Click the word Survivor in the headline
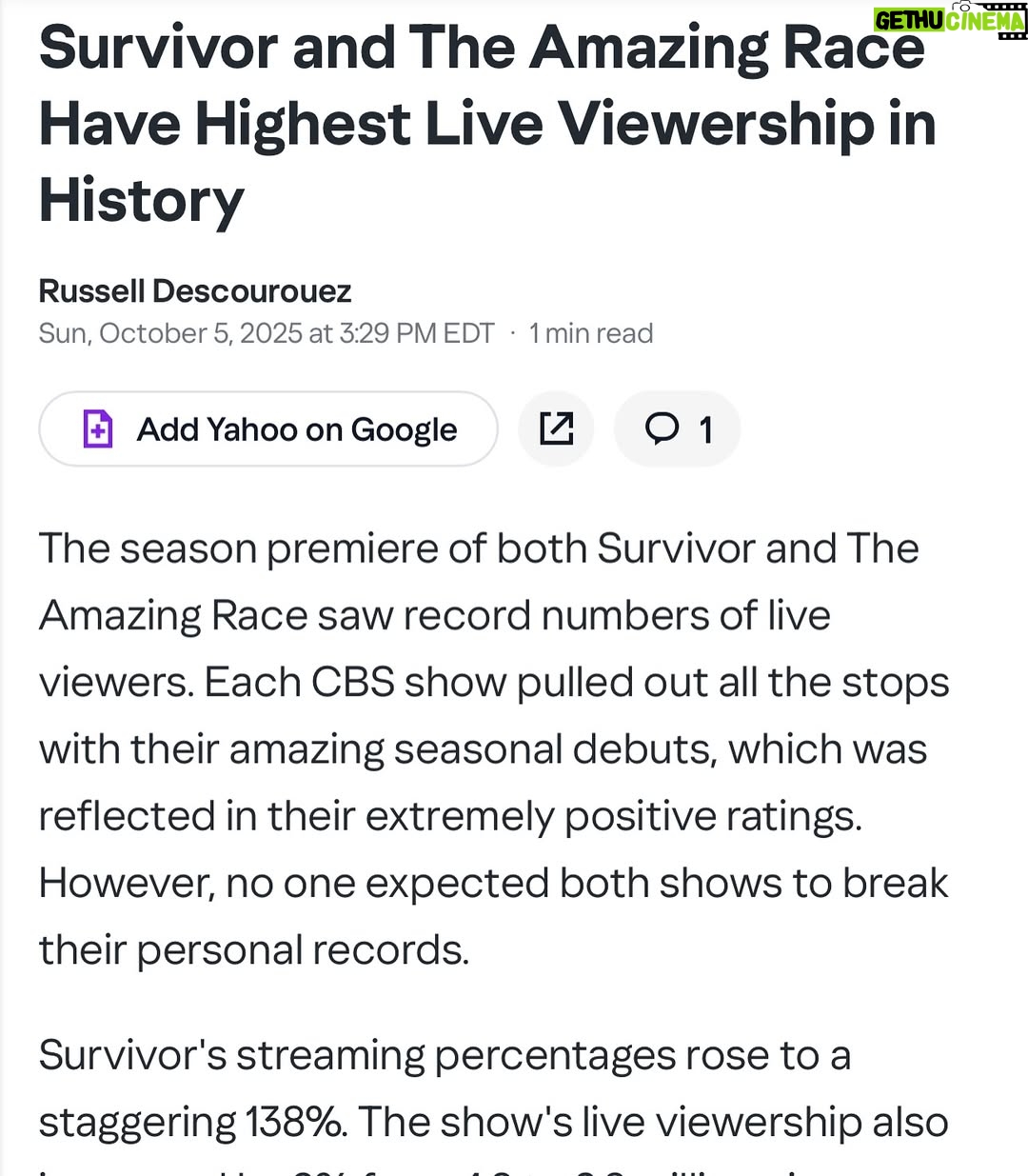 click(159, 48)
